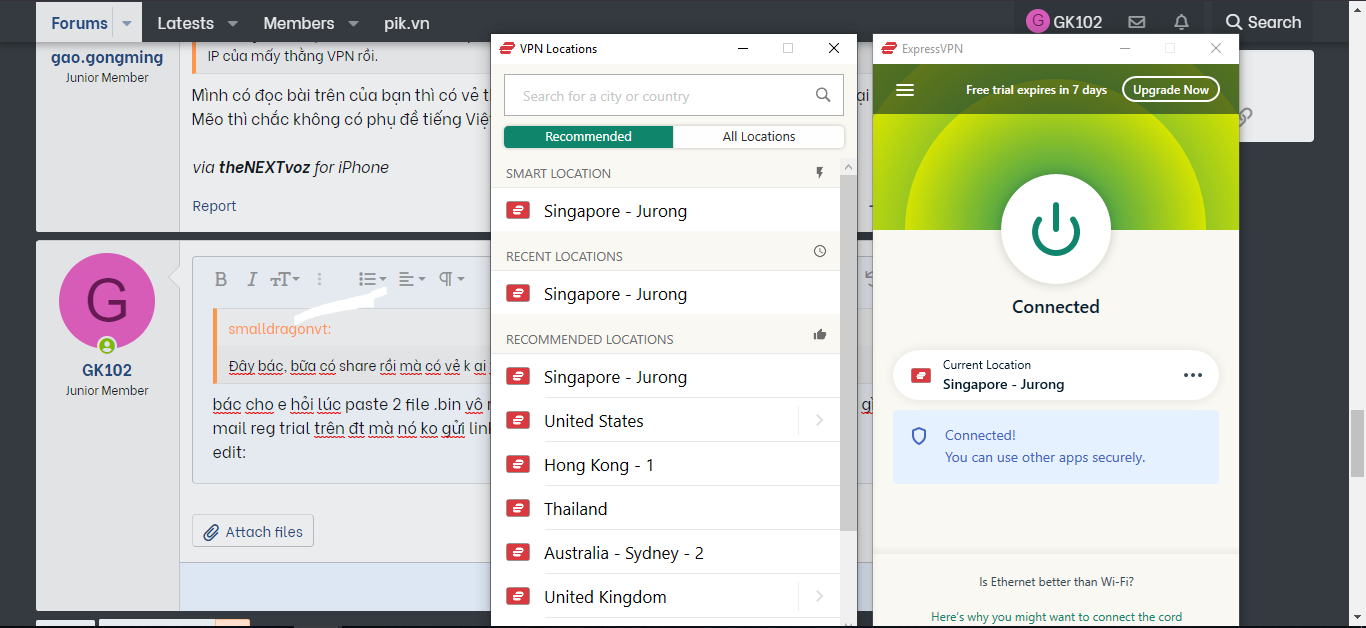Open the Current Location three-dots options

click(1192, 375)
